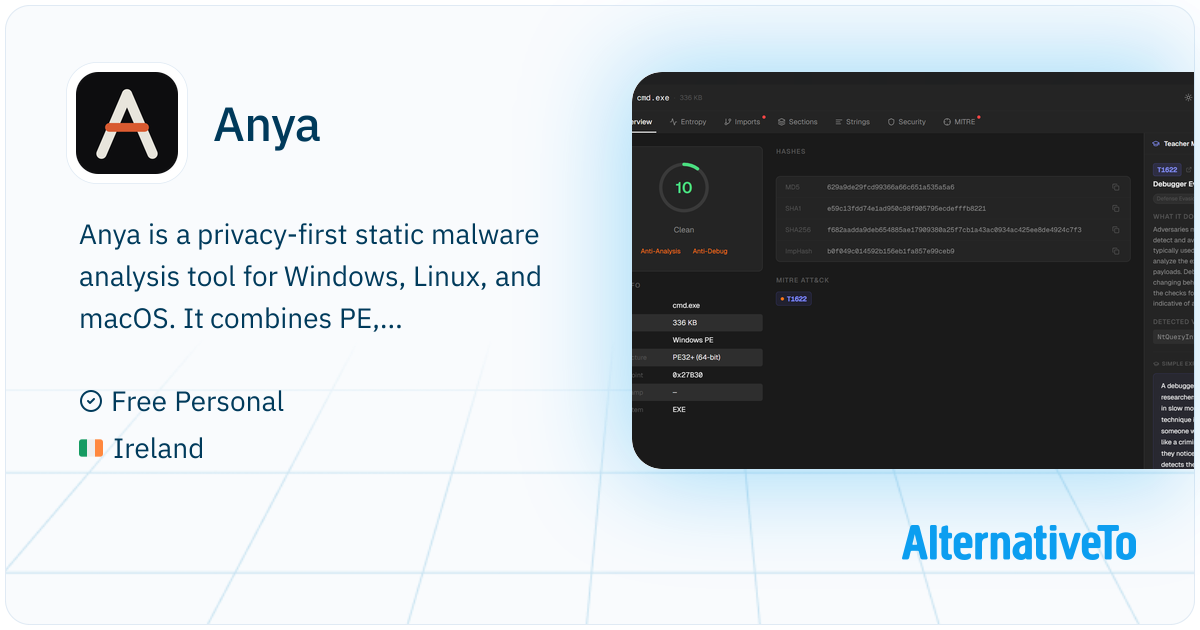Open the Security tab
The height and width of the screenshot is (630, 1200).
(x=906, y=122)
